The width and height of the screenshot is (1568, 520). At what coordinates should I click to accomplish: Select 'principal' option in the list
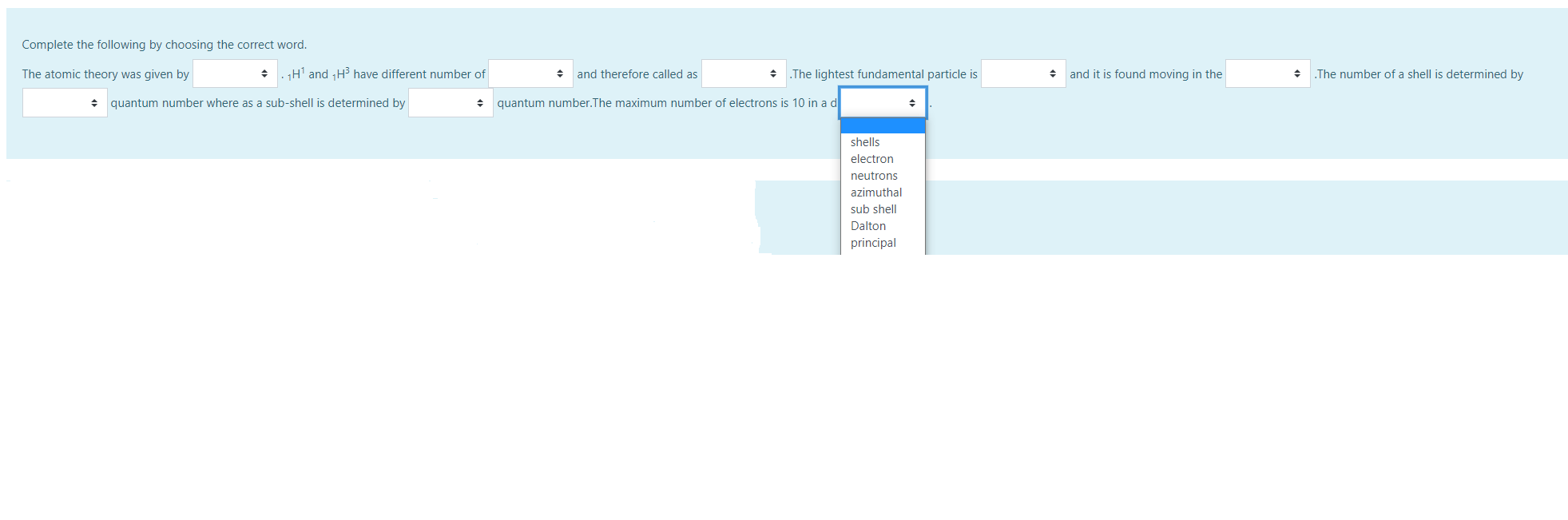[x=883, y=243]
